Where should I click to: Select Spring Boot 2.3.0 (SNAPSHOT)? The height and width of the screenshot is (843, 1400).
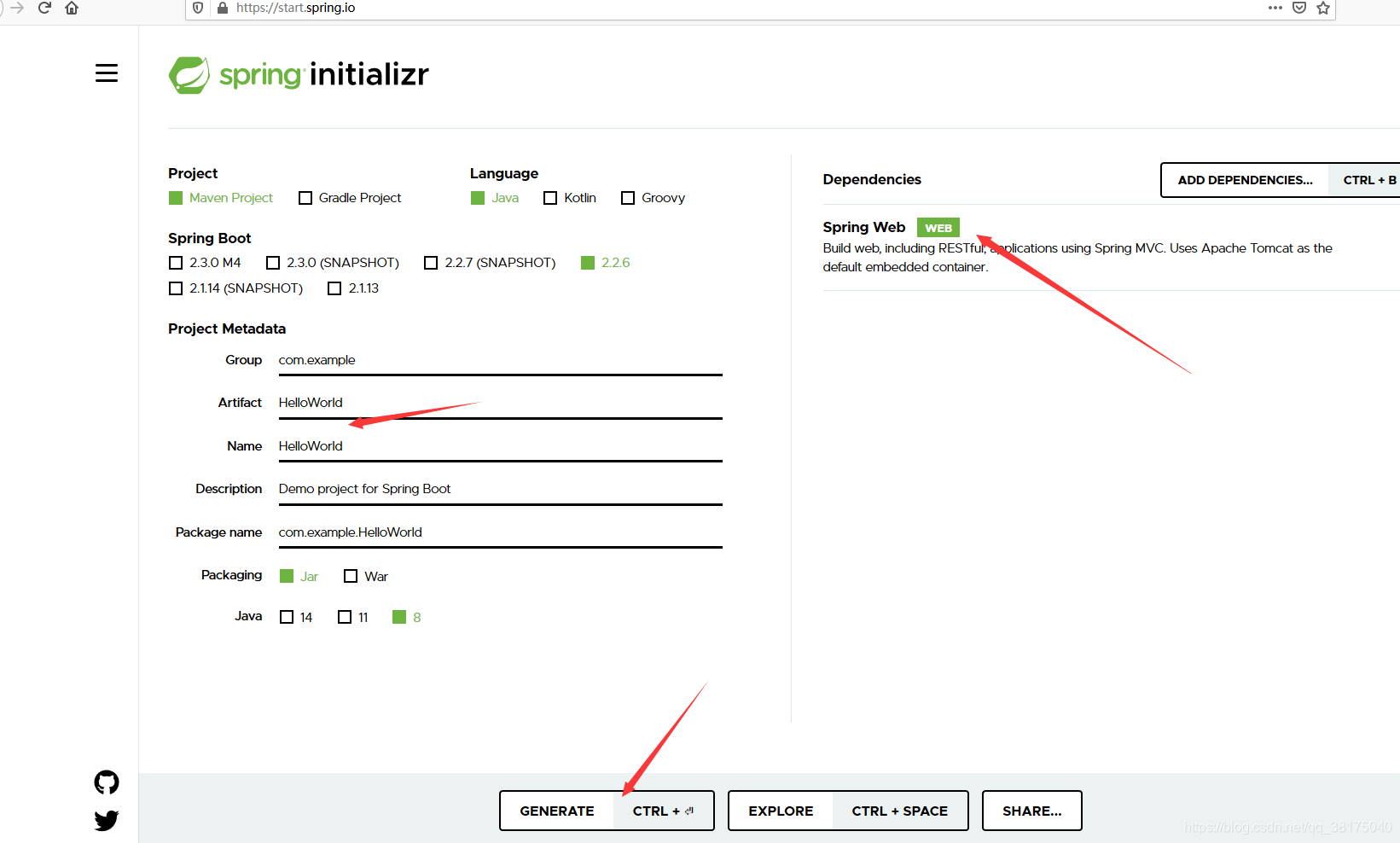tap(333, 263)
